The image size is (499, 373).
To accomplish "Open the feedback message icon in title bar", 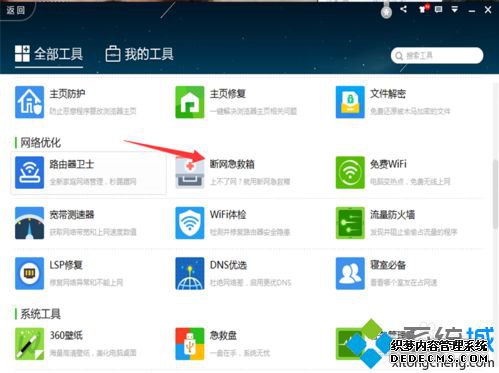I will click(x=439, y=9).
